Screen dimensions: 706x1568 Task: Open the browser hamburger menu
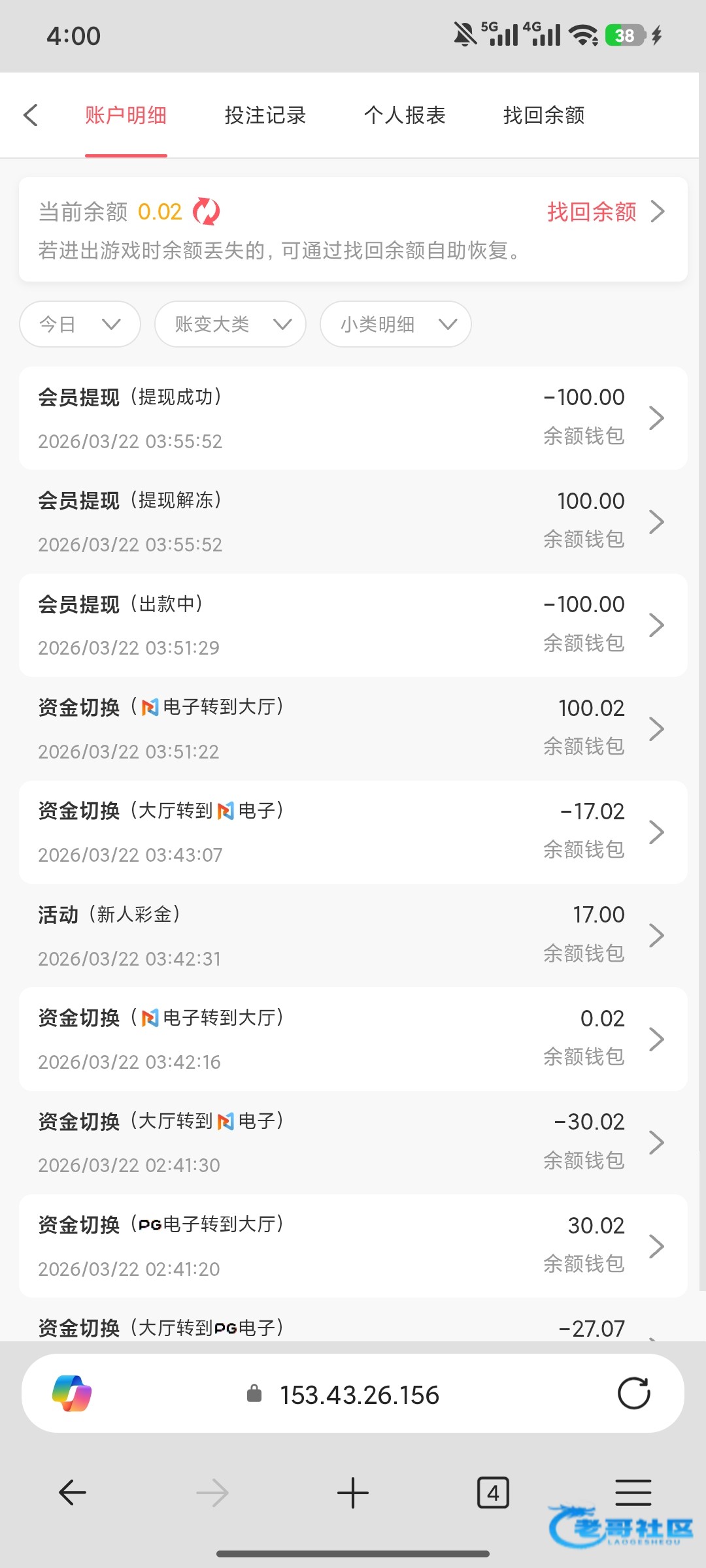tap(633, 1493)
